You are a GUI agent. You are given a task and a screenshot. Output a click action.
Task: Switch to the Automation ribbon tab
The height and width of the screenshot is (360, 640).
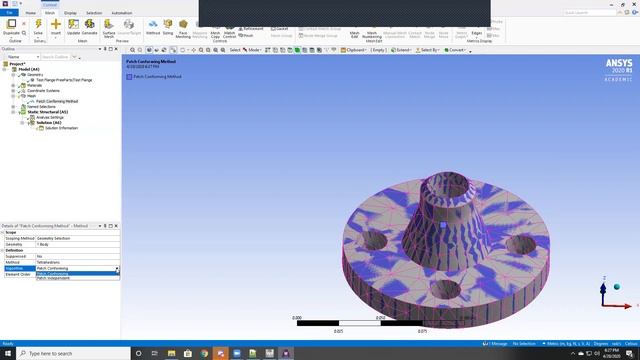[122, 13]
